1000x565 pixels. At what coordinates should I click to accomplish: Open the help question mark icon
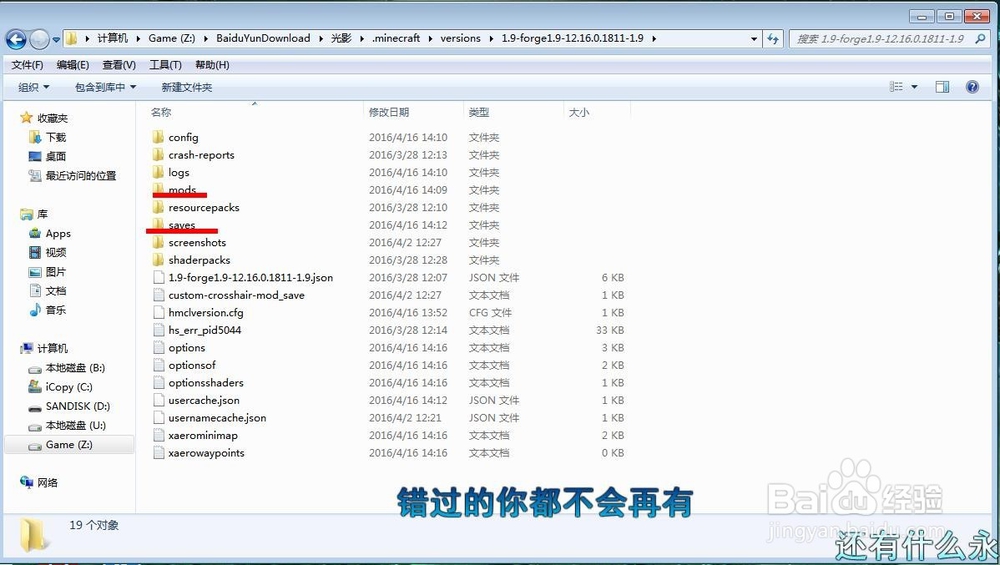[972, 87]
